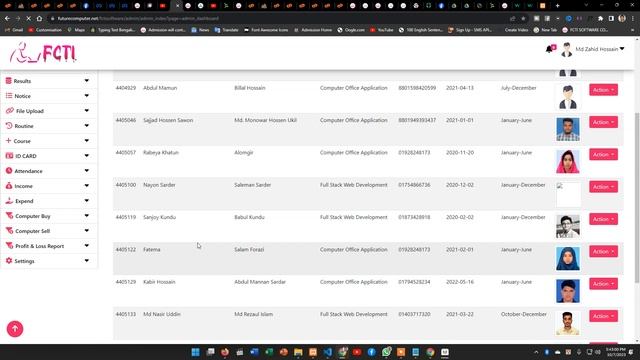Open Action dropdown for Kabir Hossain
640x360 pixels.
click(603, 284)
